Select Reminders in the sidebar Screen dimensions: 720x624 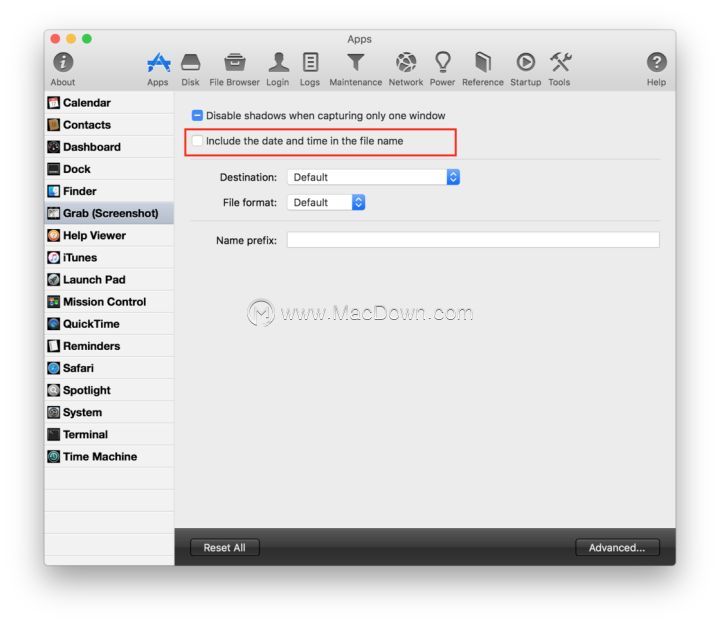click(109, 346)
